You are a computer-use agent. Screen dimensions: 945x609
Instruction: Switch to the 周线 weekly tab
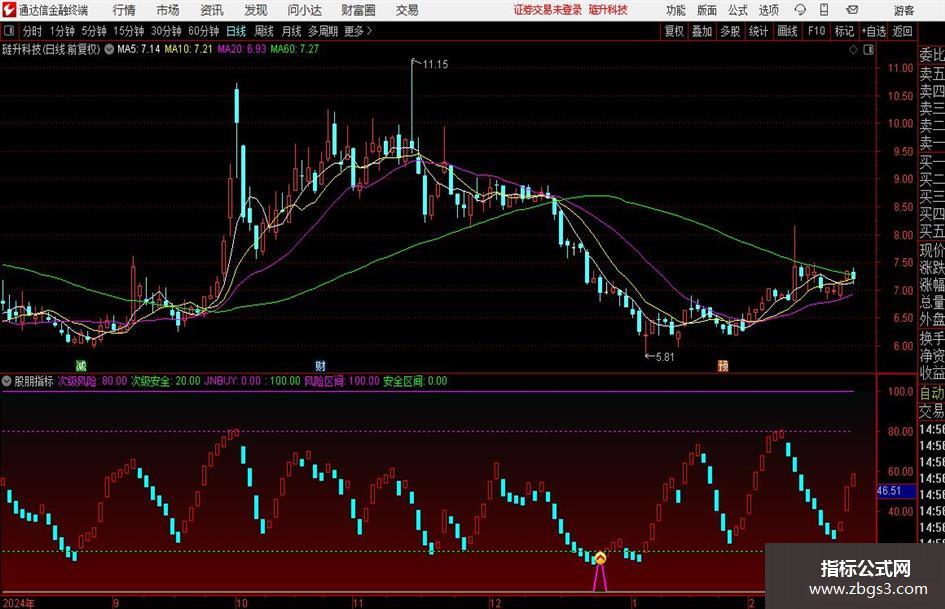point(264,31)
